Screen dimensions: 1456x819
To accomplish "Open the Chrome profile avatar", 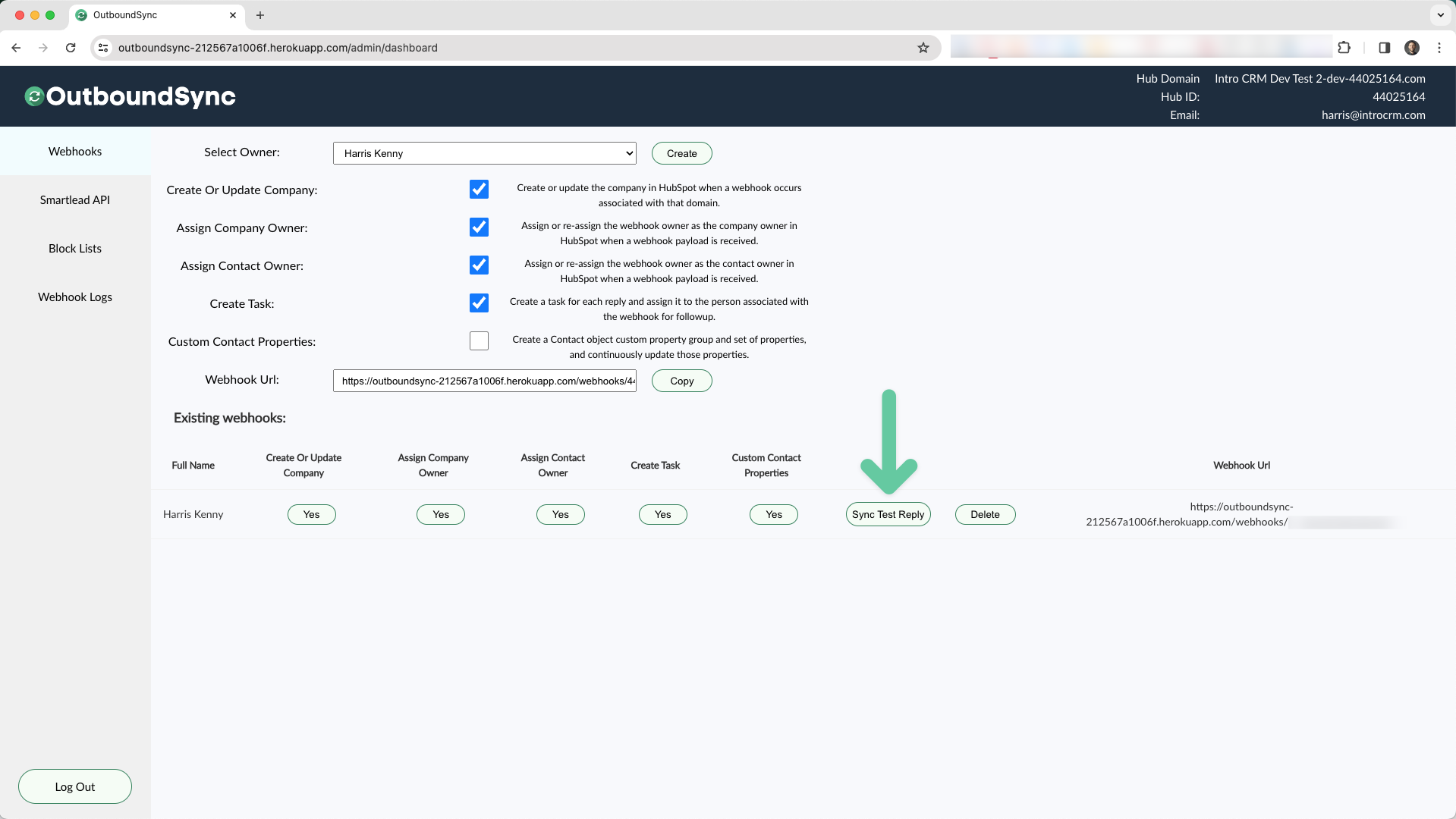I will point(1412,48).
